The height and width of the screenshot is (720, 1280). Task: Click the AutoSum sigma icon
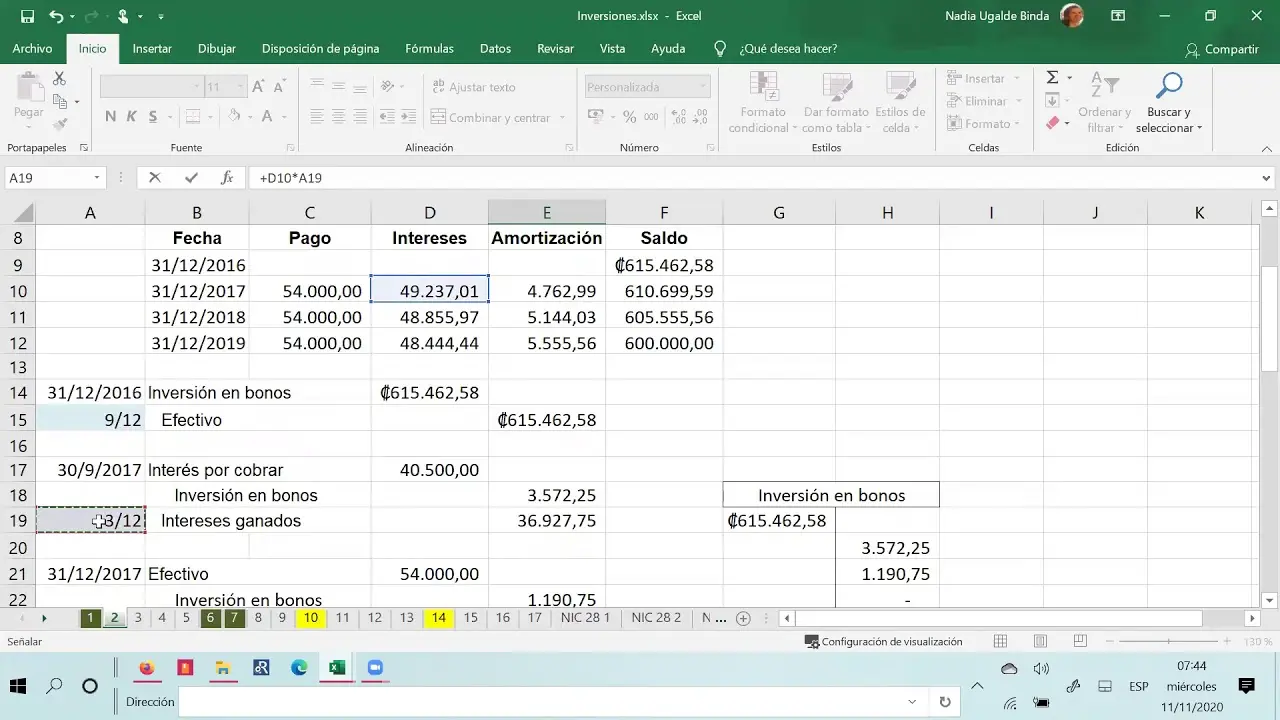tap(1052, 78)
